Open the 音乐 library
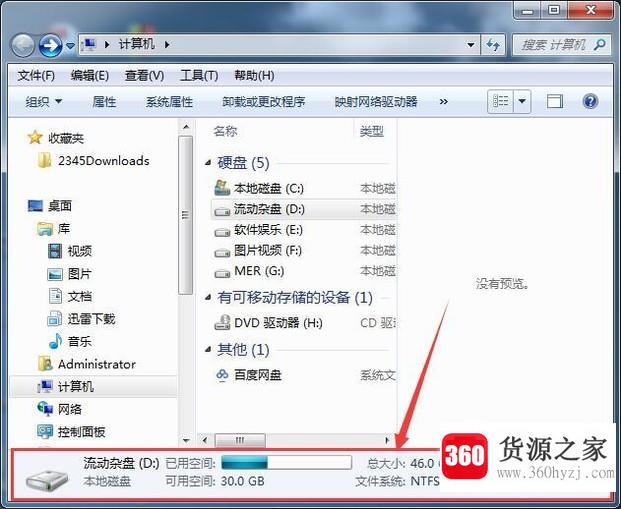The image size is (621, 509). click(70, 341)
